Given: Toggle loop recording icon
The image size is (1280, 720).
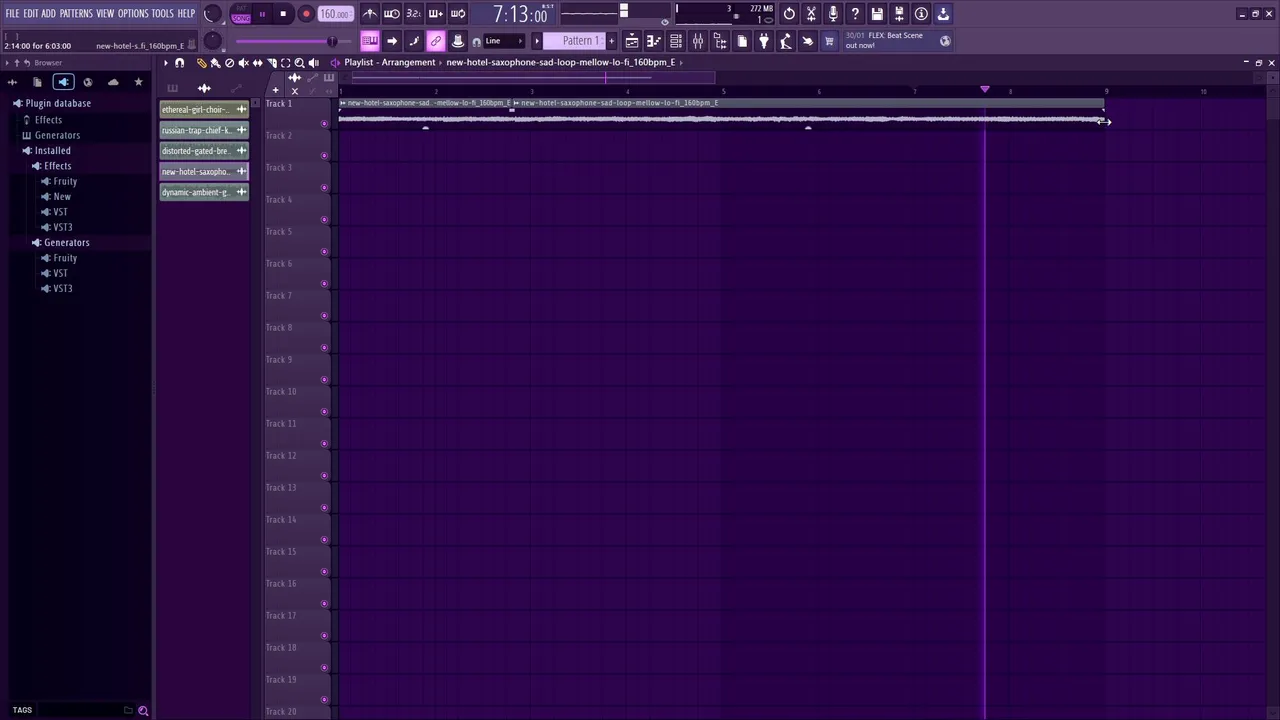Looking at the screenshot, I should 458,14.
